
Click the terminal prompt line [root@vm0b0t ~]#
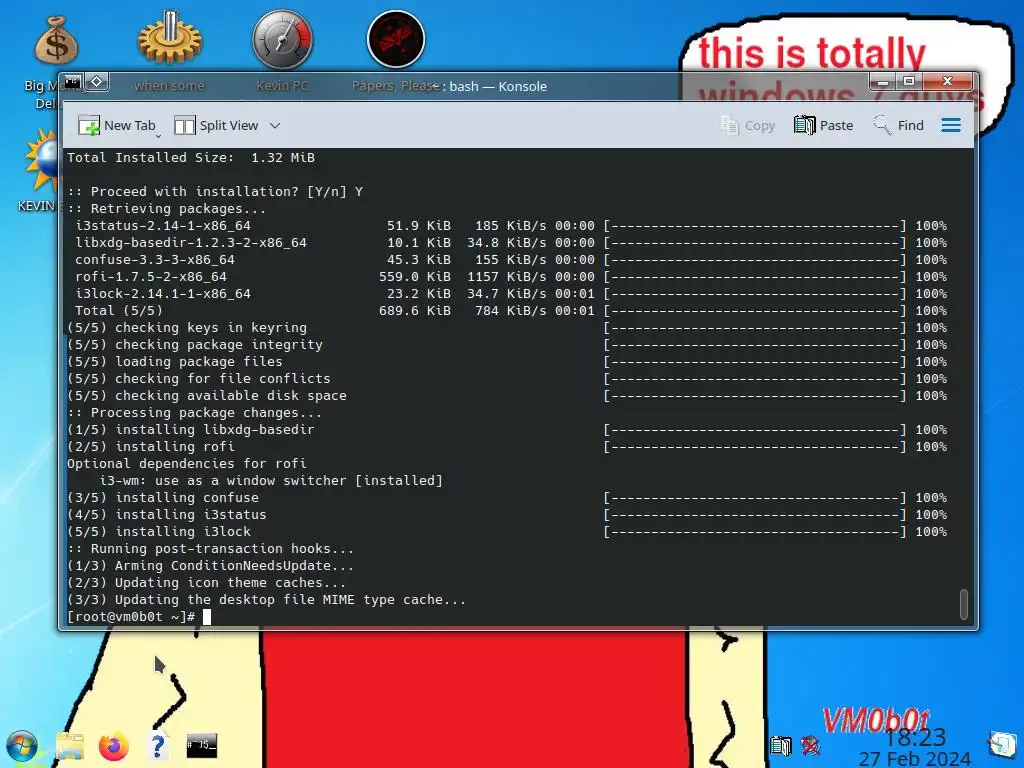point(131,616)
